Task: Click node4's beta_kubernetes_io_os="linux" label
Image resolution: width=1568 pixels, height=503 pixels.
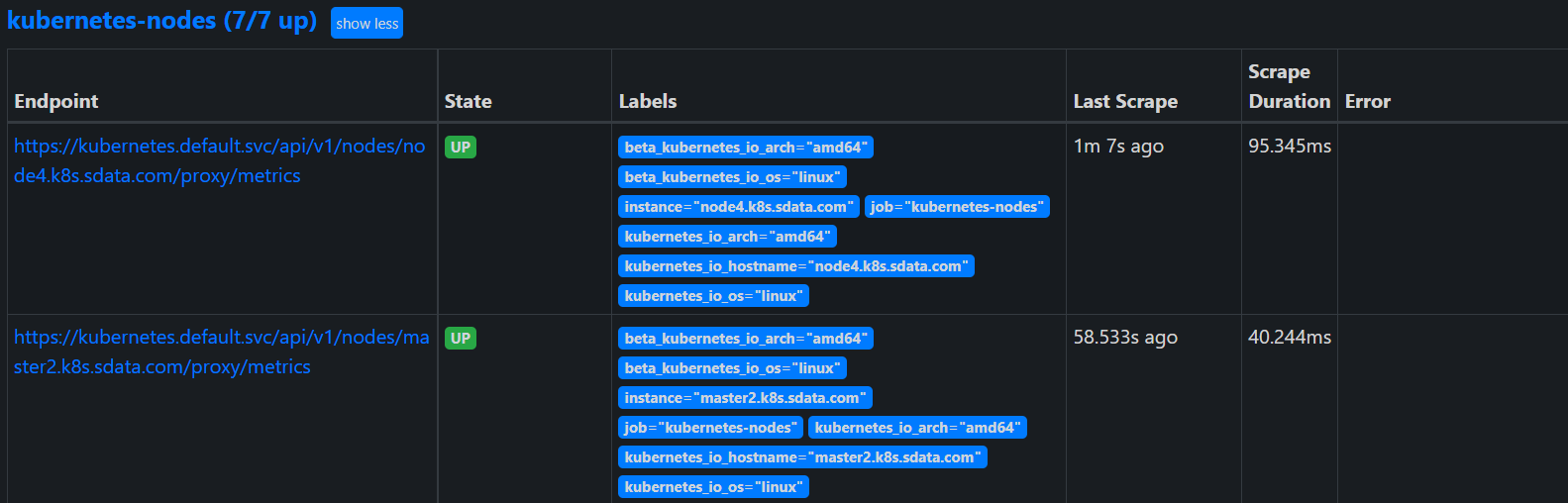Action: point(732,177)
